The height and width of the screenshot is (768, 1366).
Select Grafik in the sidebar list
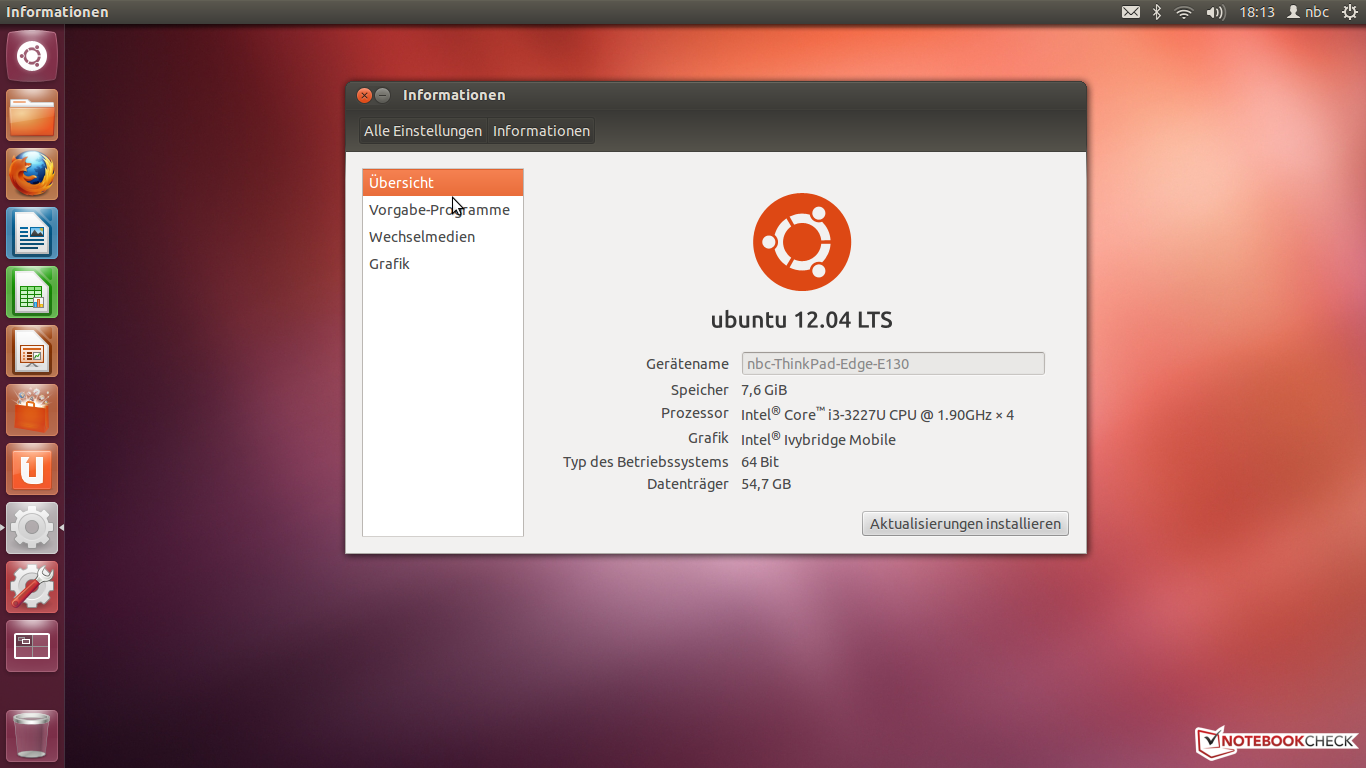tap(443, 264)
